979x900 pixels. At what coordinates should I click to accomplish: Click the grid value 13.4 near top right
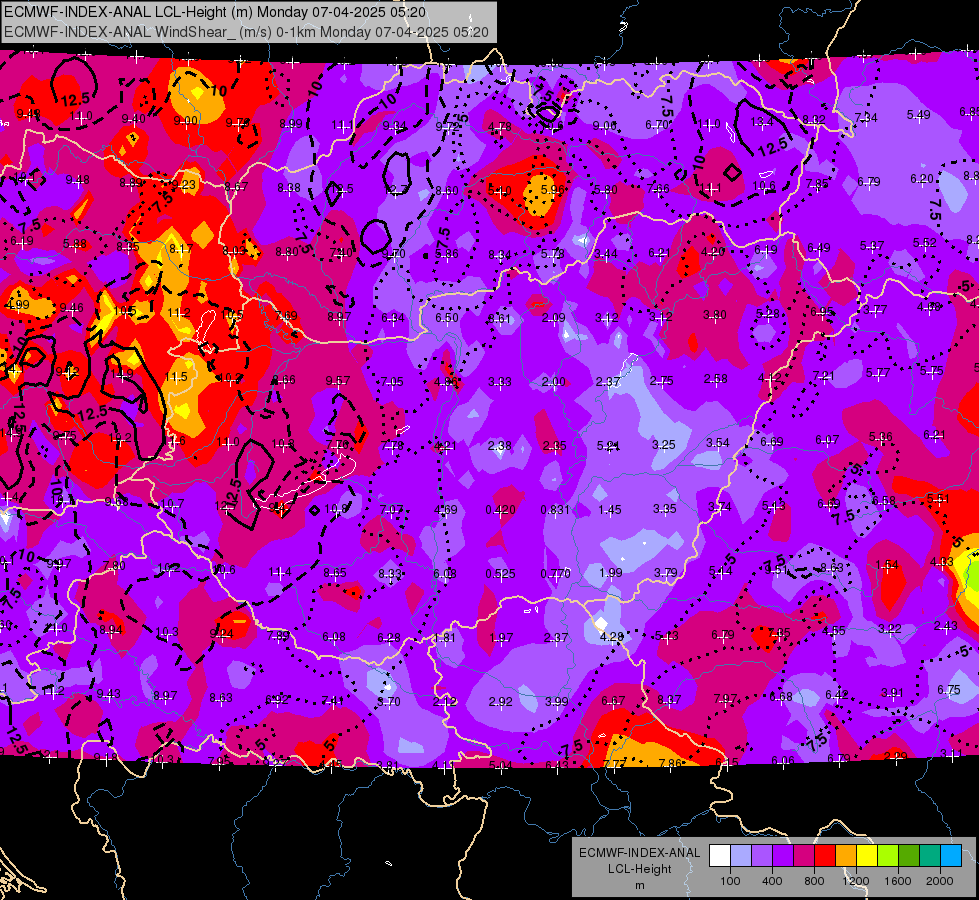pos(761,122)
